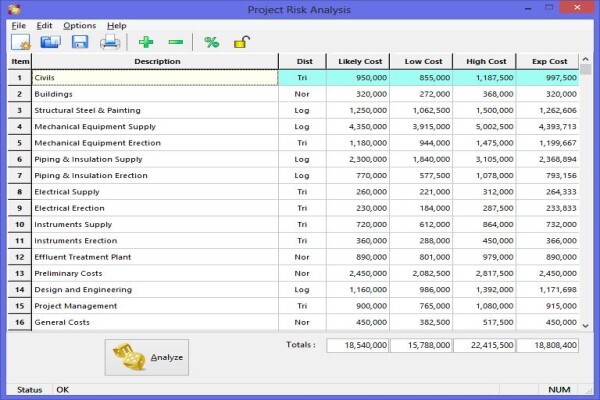Click the High Cost value 1,078,000

(x=484, y=176)
